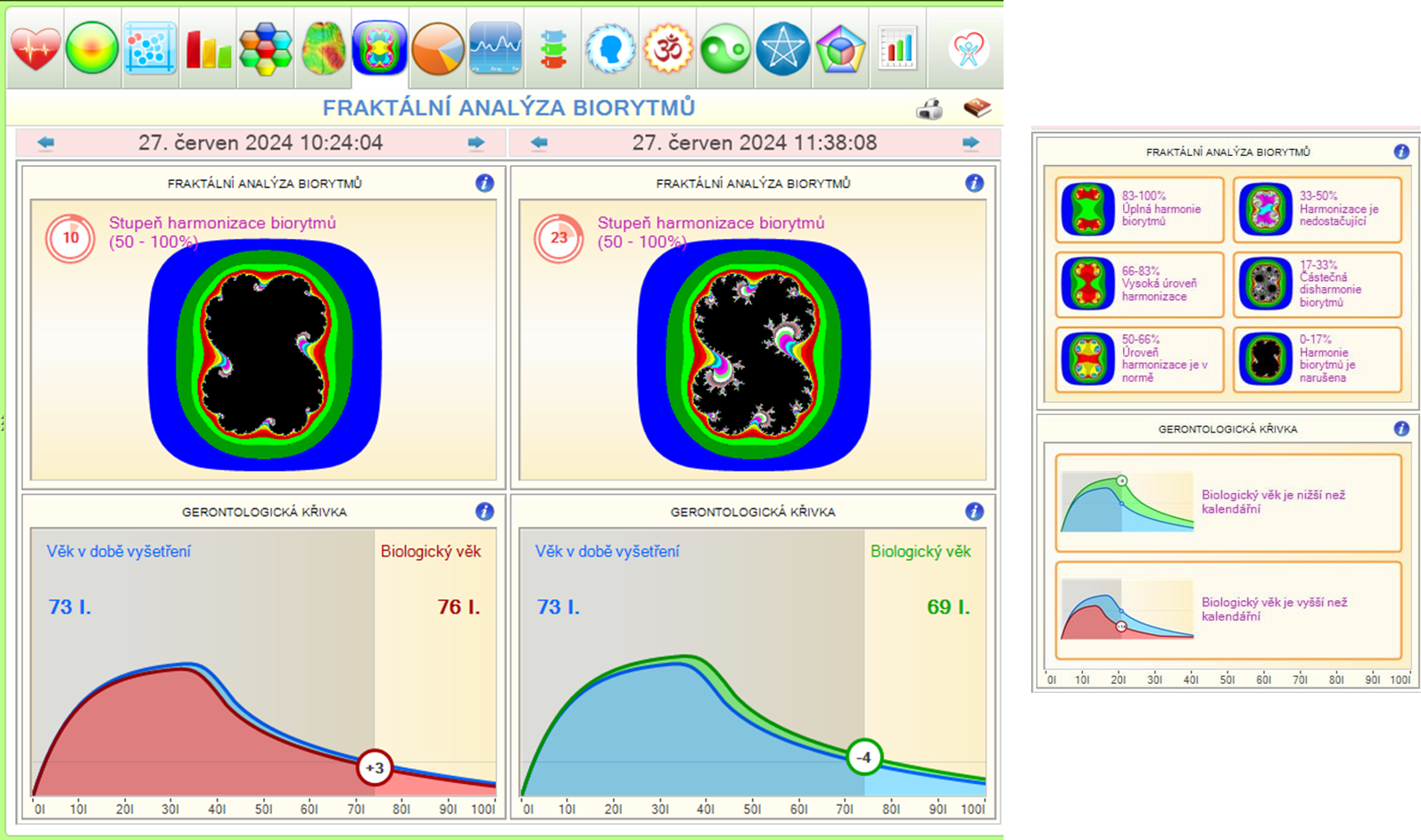Show info for left fractal analysis panel
Image resolution: width=1421 pixels, height=840 pixels.
click(x=484, y=183)
